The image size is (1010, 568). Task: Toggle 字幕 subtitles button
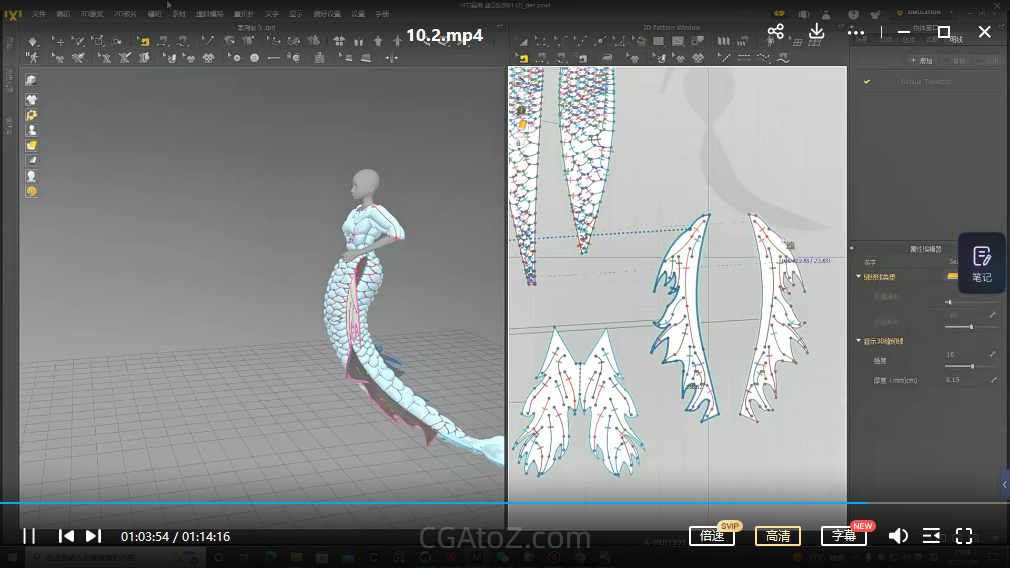[843, 536]
